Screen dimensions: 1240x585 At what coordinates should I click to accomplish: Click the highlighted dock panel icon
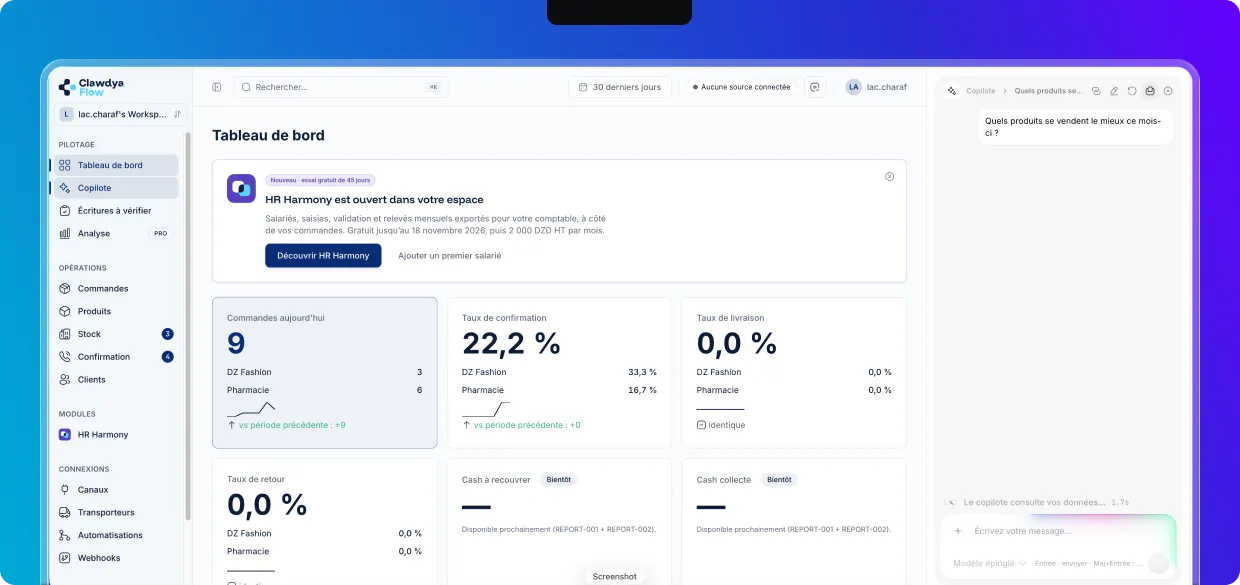1150,91
